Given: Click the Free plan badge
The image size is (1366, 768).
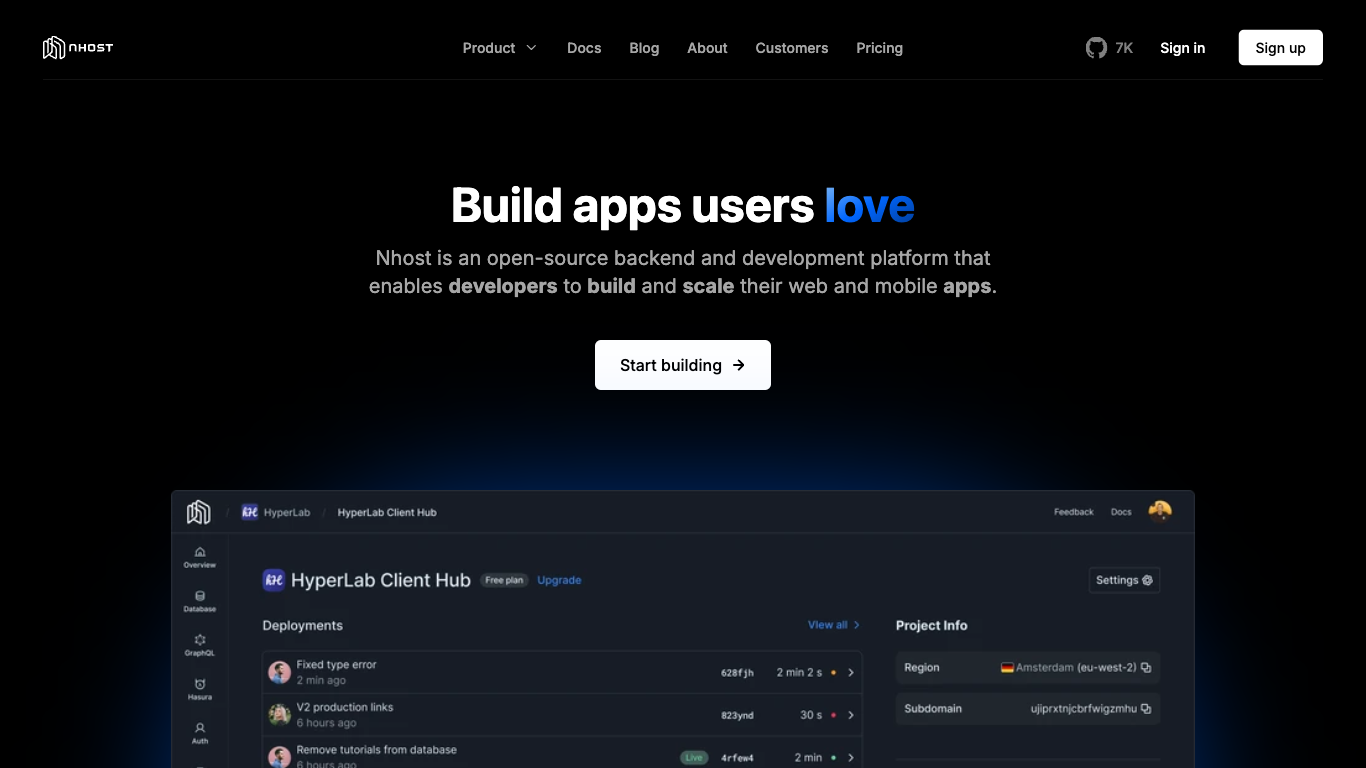Looking at the screenshot, I should (504, 580).
